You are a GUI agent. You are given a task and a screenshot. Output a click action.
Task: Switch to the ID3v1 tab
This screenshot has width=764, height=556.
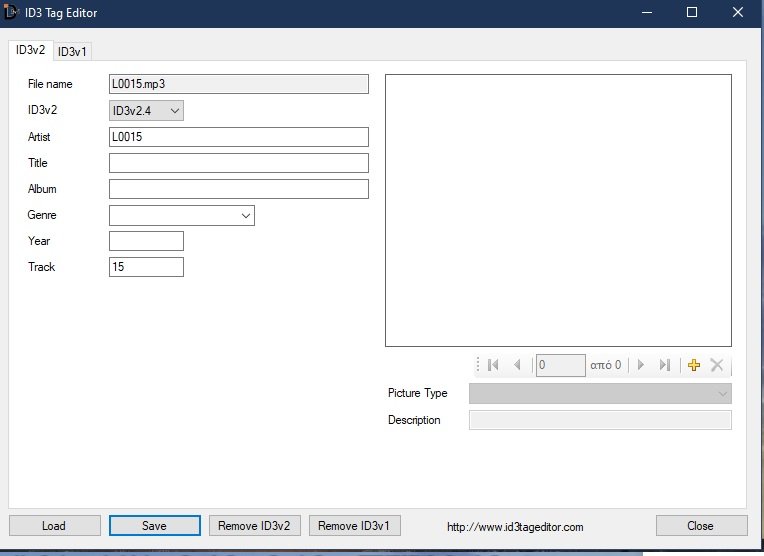(x=75, y=52)
